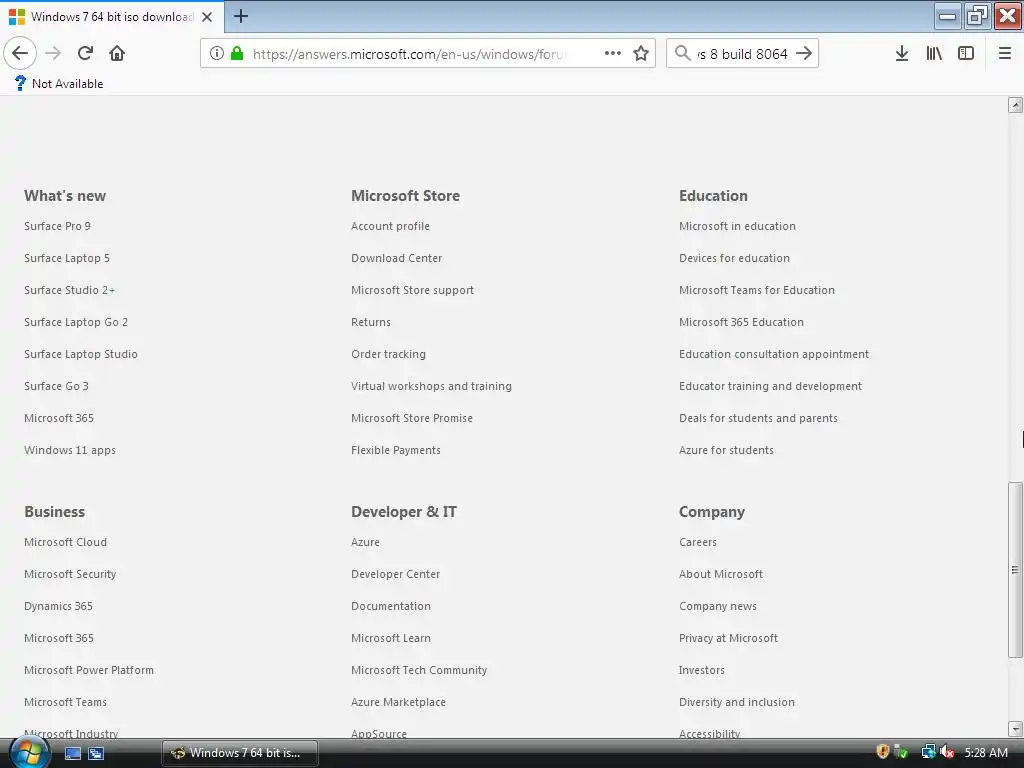Open Developer Center link
This screenshot has height=768, width=1024.
click(396, 574)
